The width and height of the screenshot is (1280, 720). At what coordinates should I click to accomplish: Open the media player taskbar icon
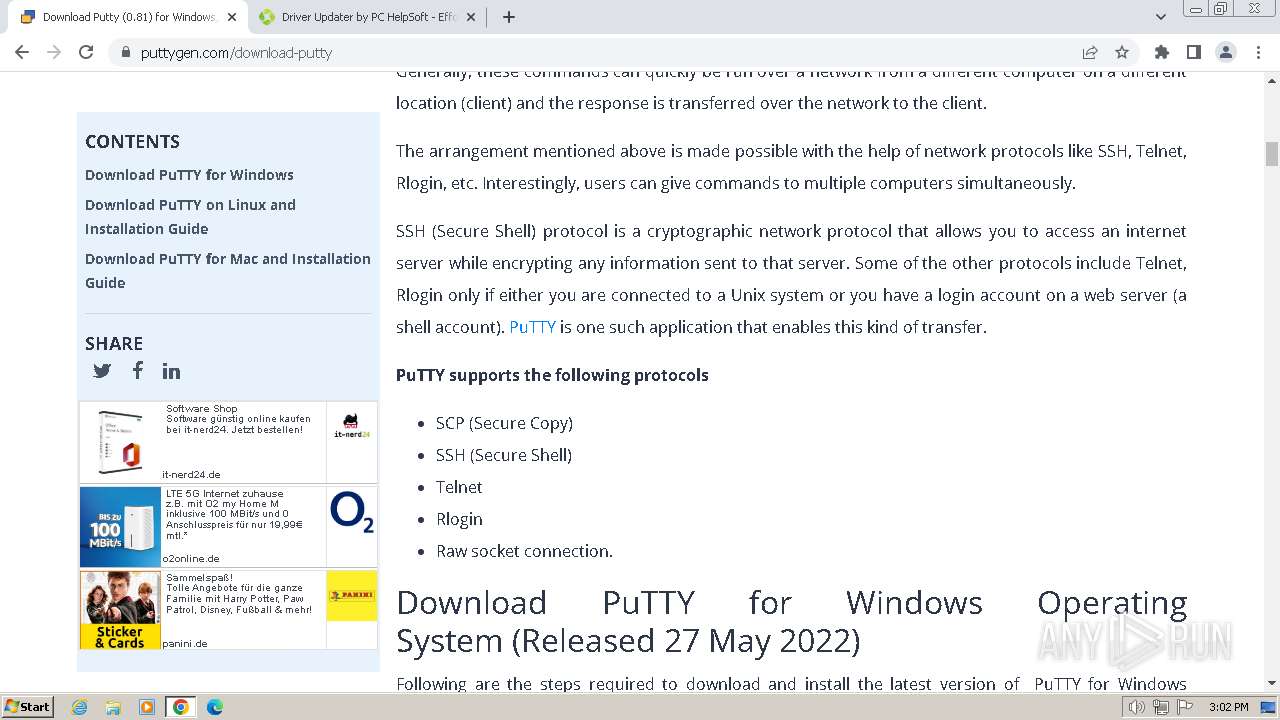tap(147, 707)
